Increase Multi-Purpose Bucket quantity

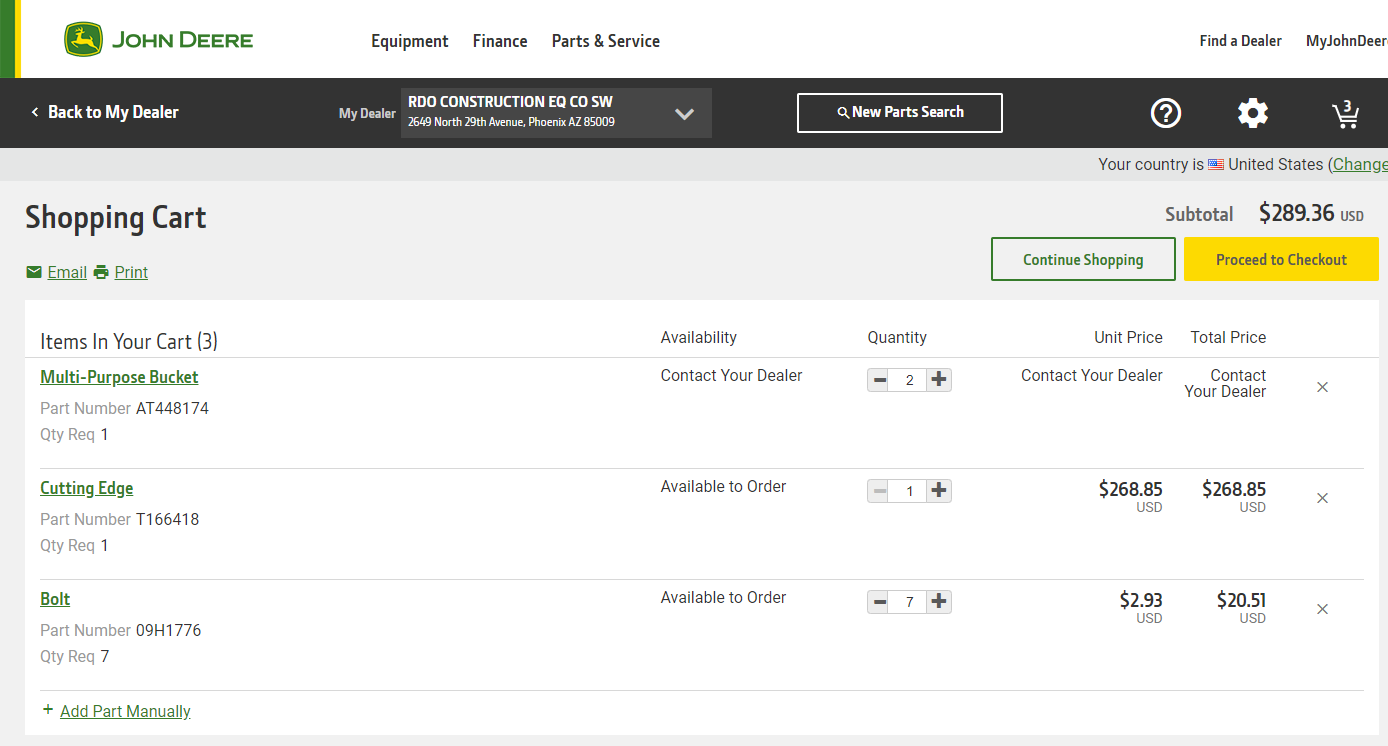[938, 380]
